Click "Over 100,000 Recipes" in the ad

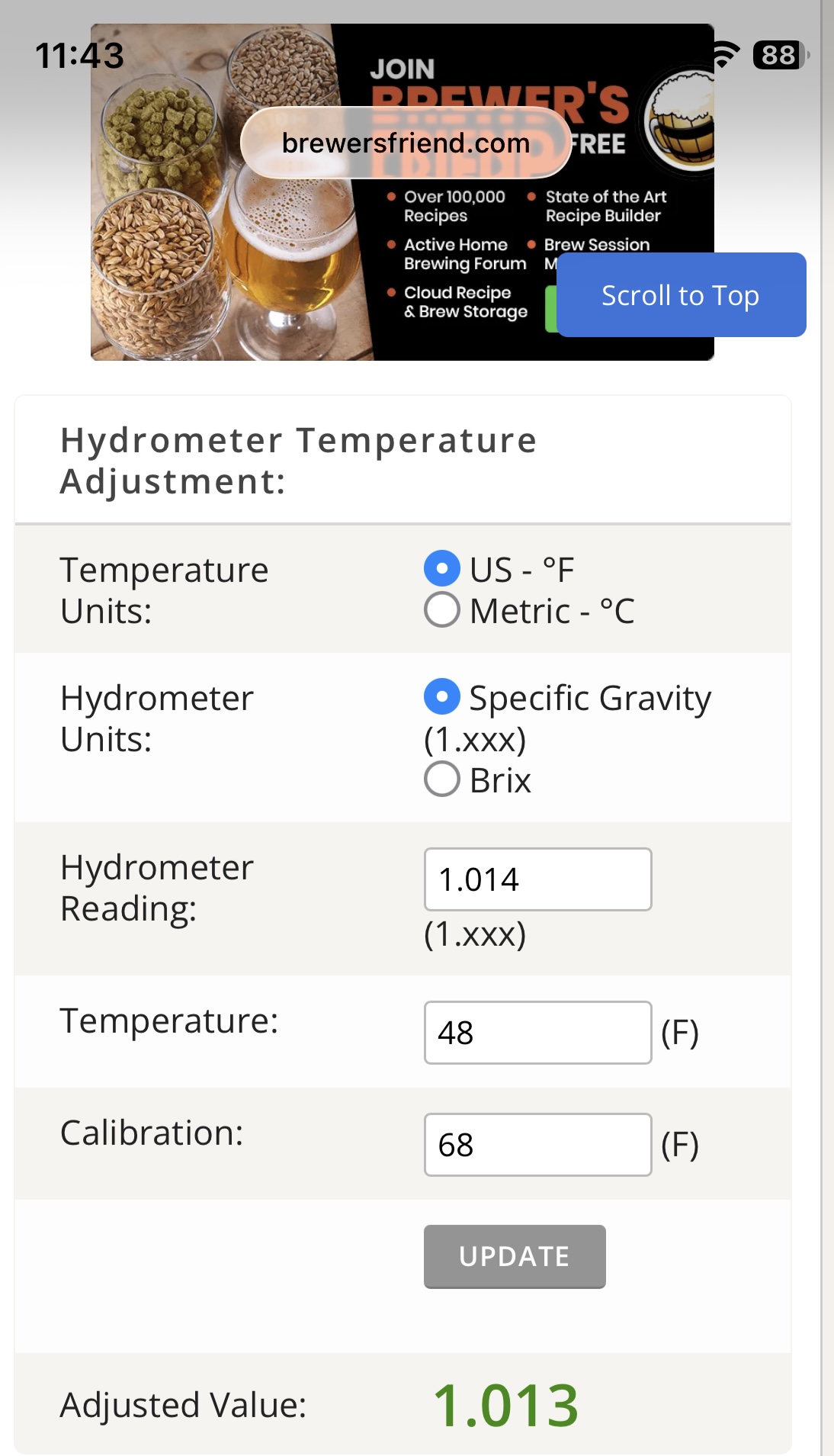[454, 206]
